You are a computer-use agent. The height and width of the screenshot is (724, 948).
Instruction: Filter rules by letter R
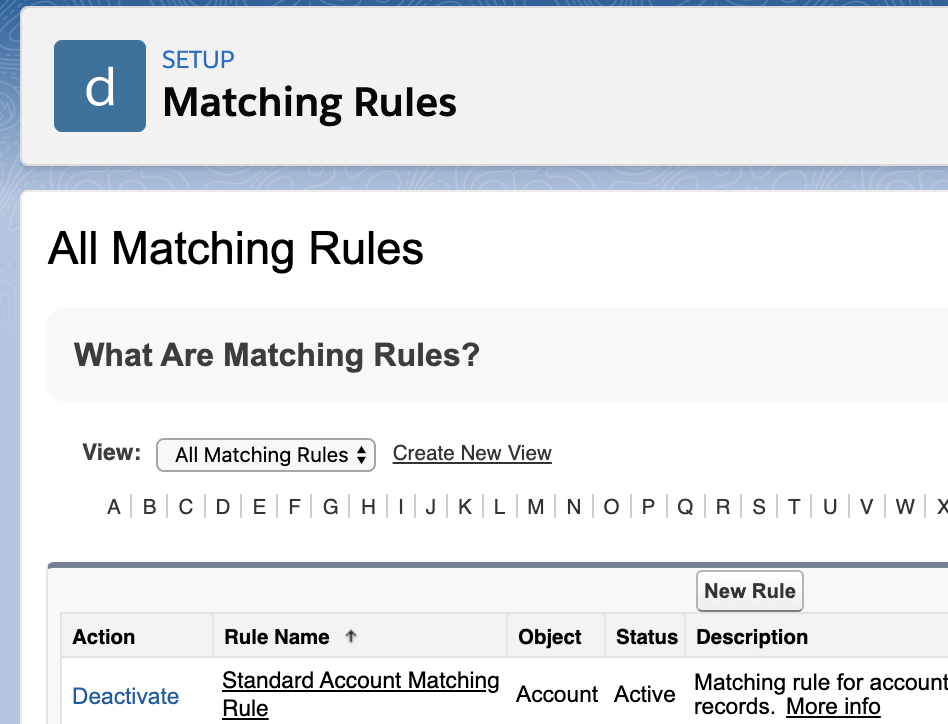click(x=723, y=507)
